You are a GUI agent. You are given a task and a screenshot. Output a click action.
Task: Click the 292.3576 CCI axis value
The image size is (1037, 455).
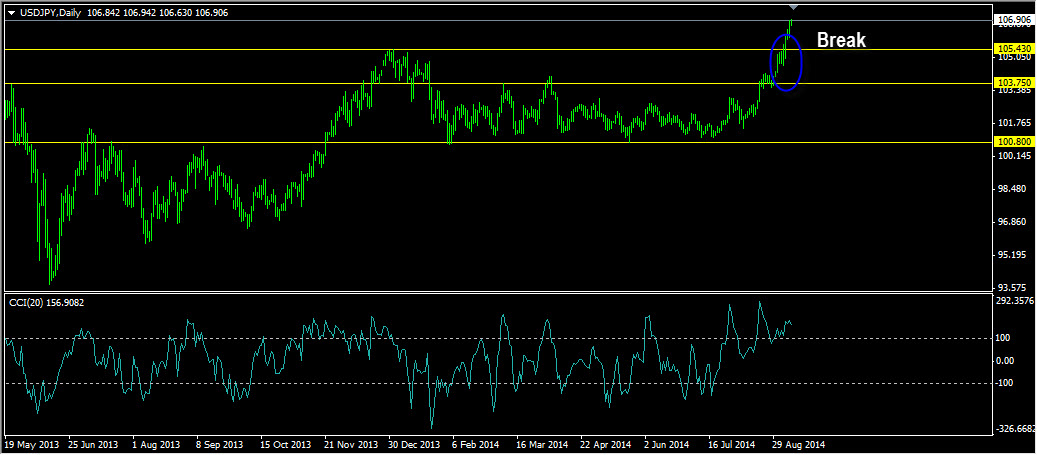coord(1013,301)
